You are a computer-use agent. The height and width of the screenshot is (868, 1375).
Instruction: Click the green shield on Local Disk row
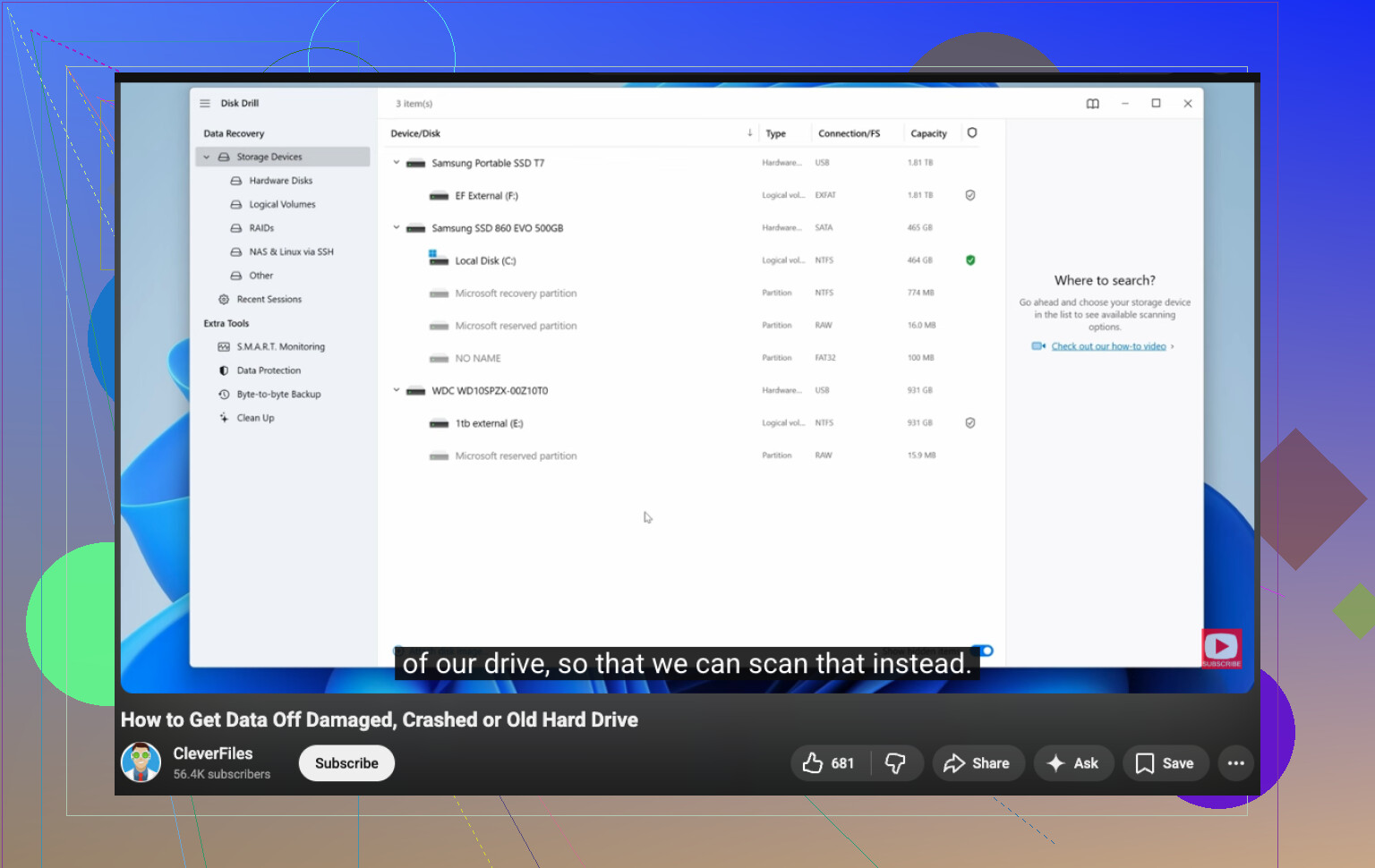pos(970,260)
